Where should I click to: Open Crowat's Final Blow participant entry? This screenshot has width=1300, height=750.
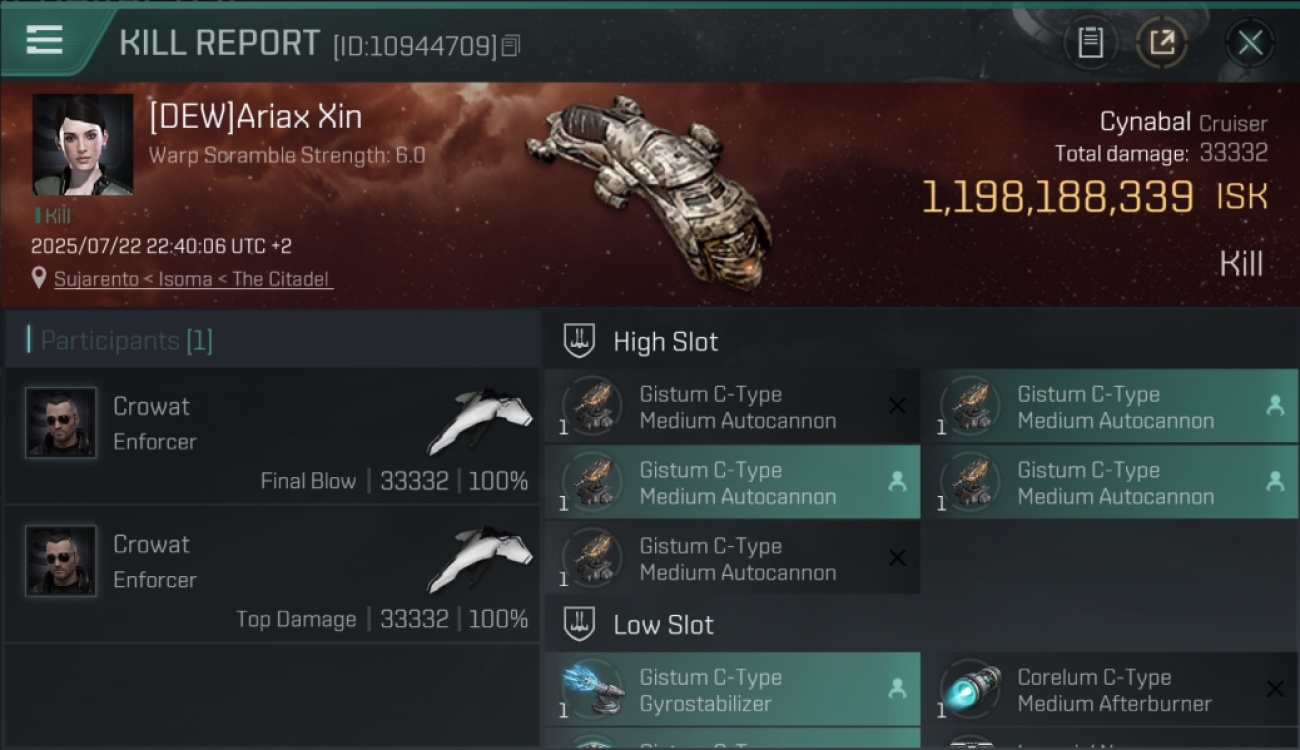click(272, 435)
